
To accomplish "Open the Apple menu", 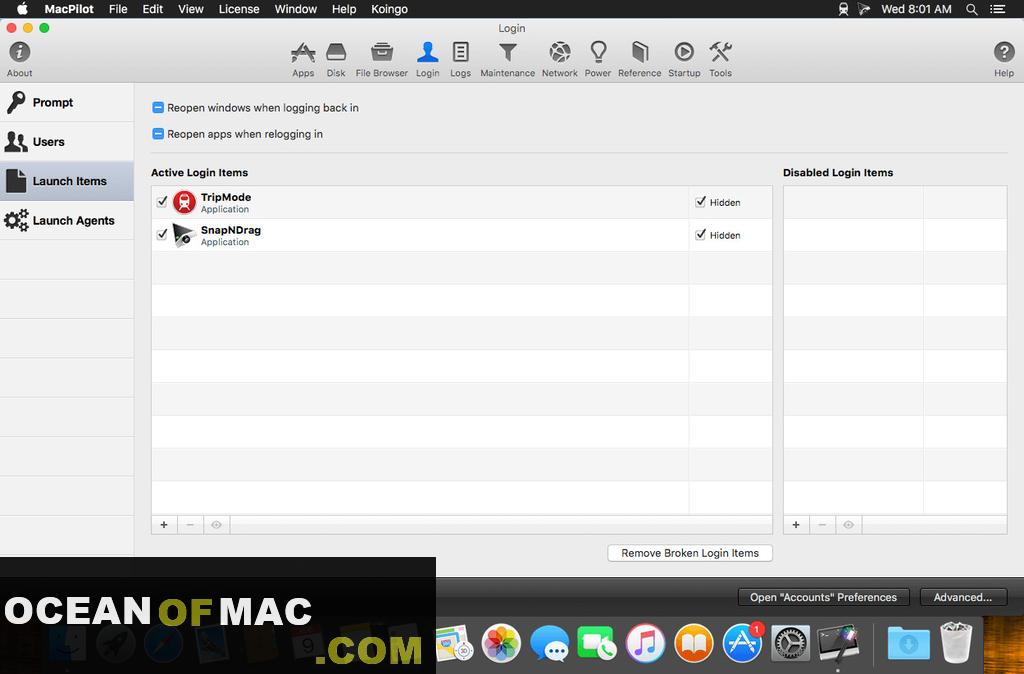I will pyautogui.click(x=22, y=9).
